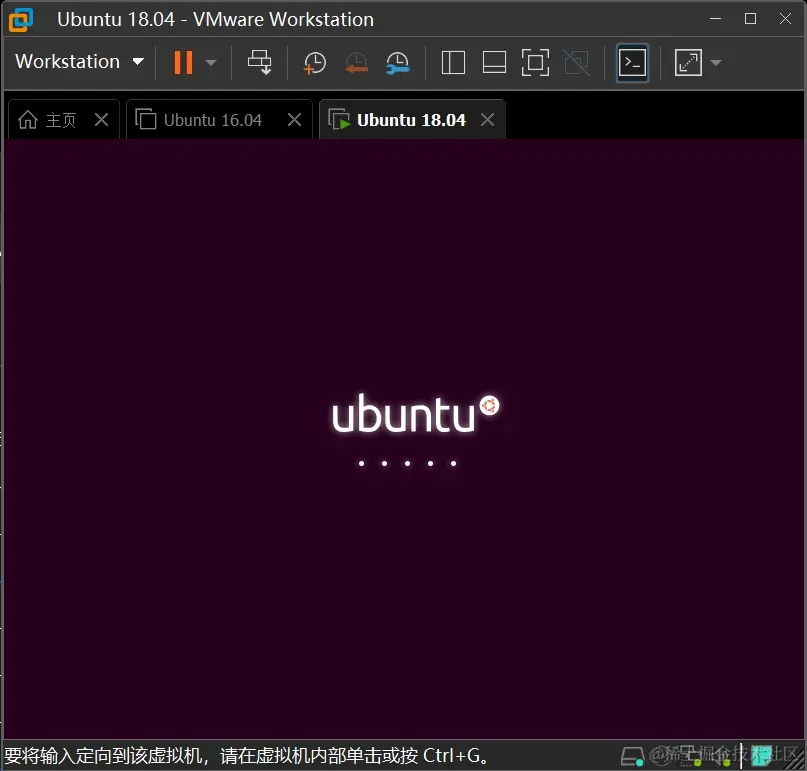Minimize the VMware Workstation window
The image size is (807, 771).
tap(715, 19)
